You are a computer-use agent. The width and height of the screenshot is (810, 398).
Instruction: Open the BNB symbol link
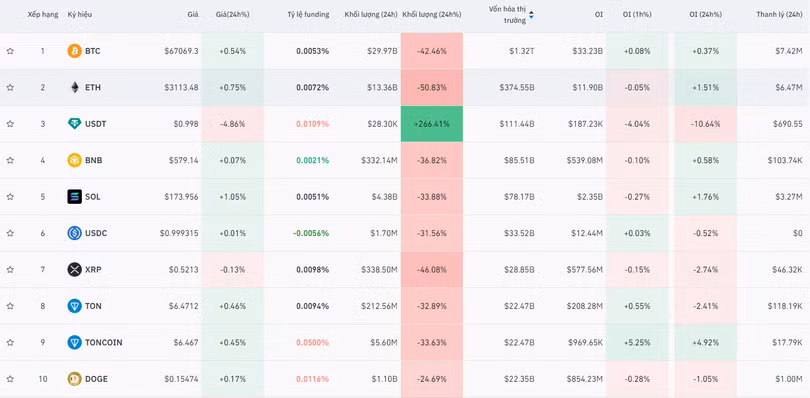point(94,160)
